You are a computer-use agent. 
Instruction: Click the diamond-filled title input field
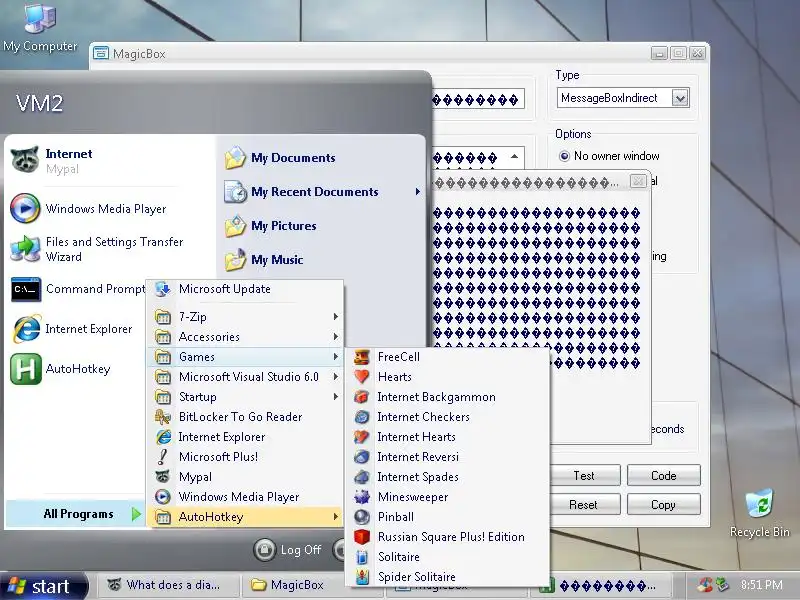(x=478, y=99)
